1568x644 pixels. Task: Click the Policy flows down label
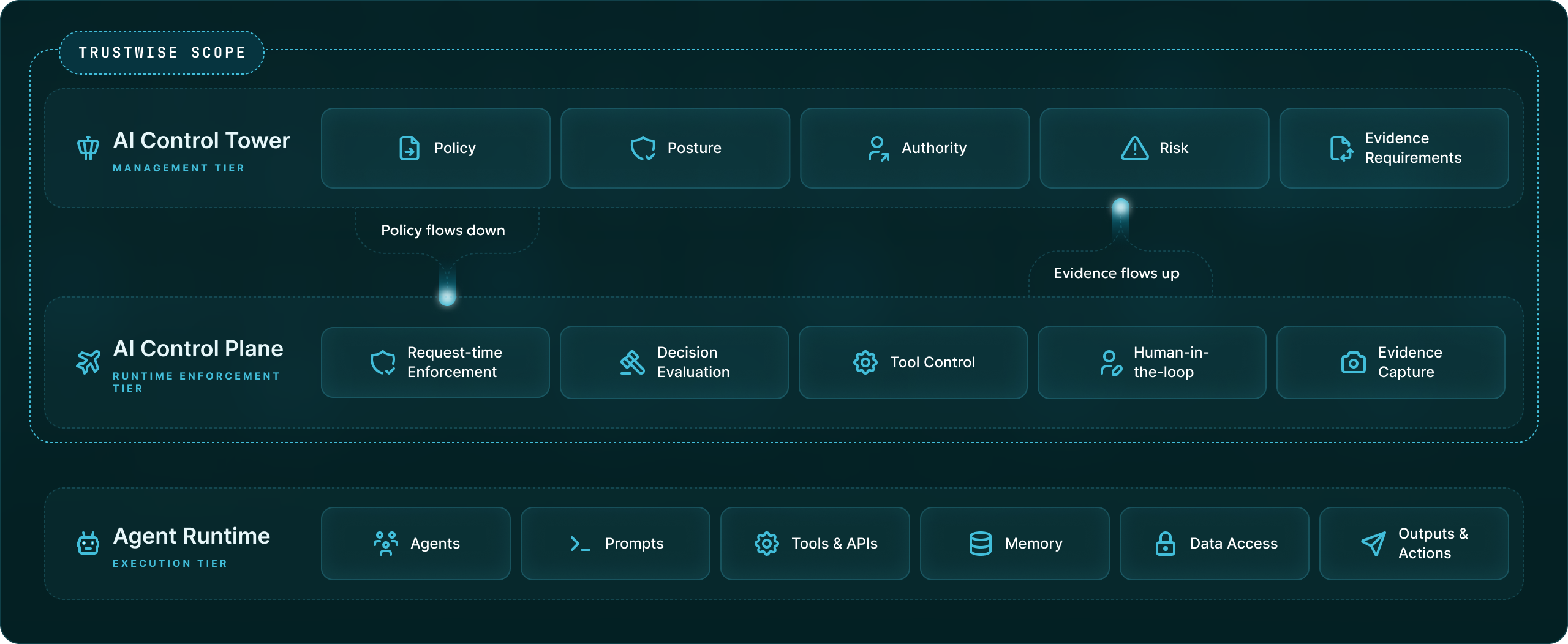pyautogui.click(x=443, y=230)
